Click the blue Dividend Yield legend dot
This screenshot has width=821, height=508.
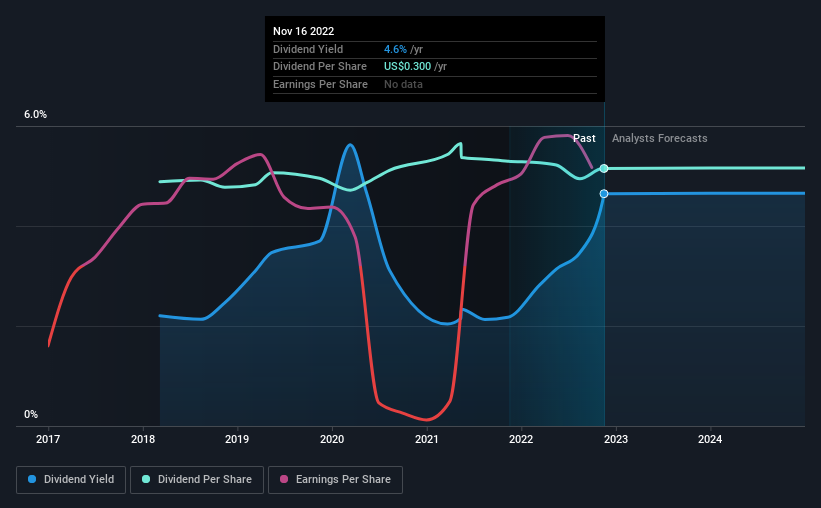coord(32,479)
